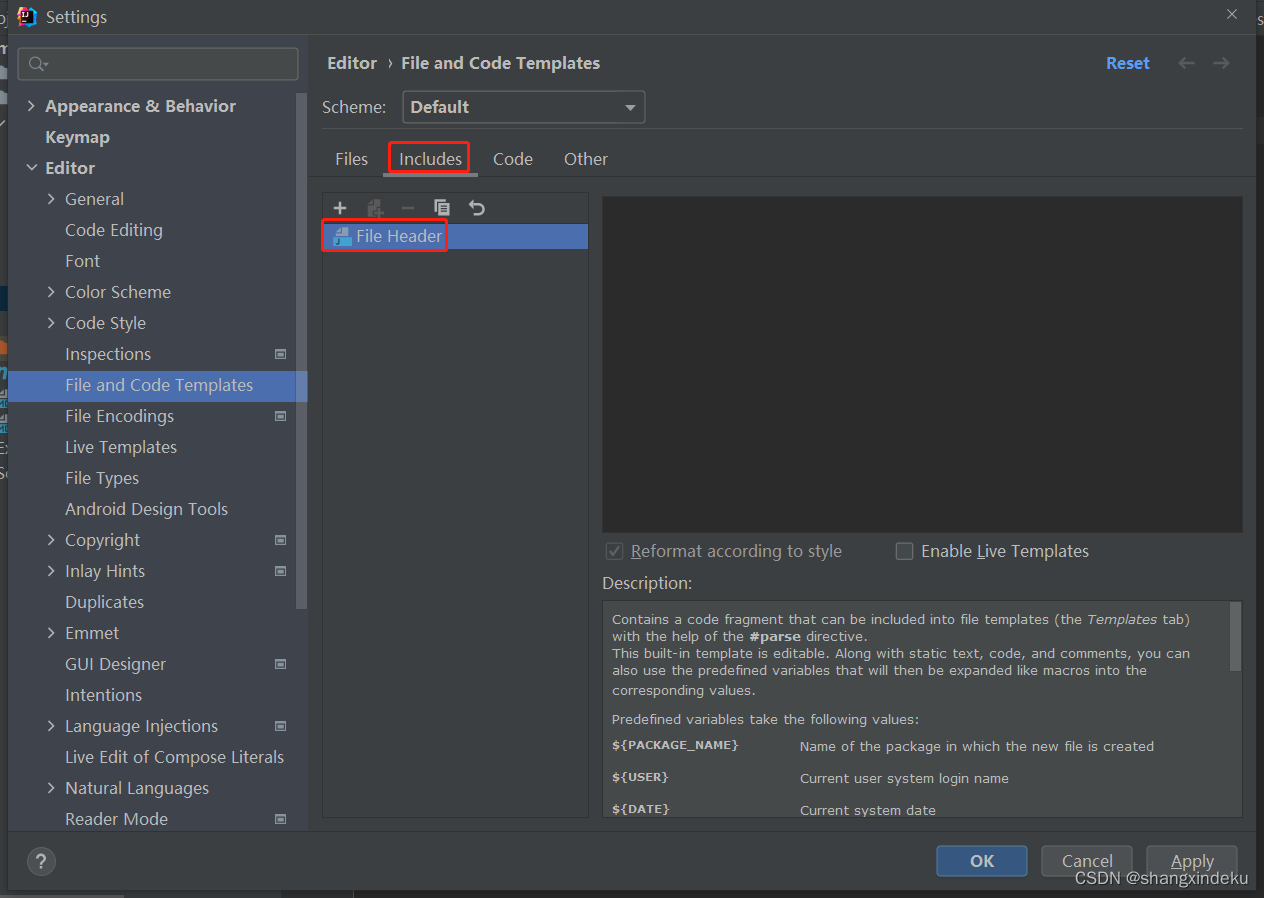This screenshot has width=1264, height=898.
Task: Switch to the Files tab
Action: [351, 159]
